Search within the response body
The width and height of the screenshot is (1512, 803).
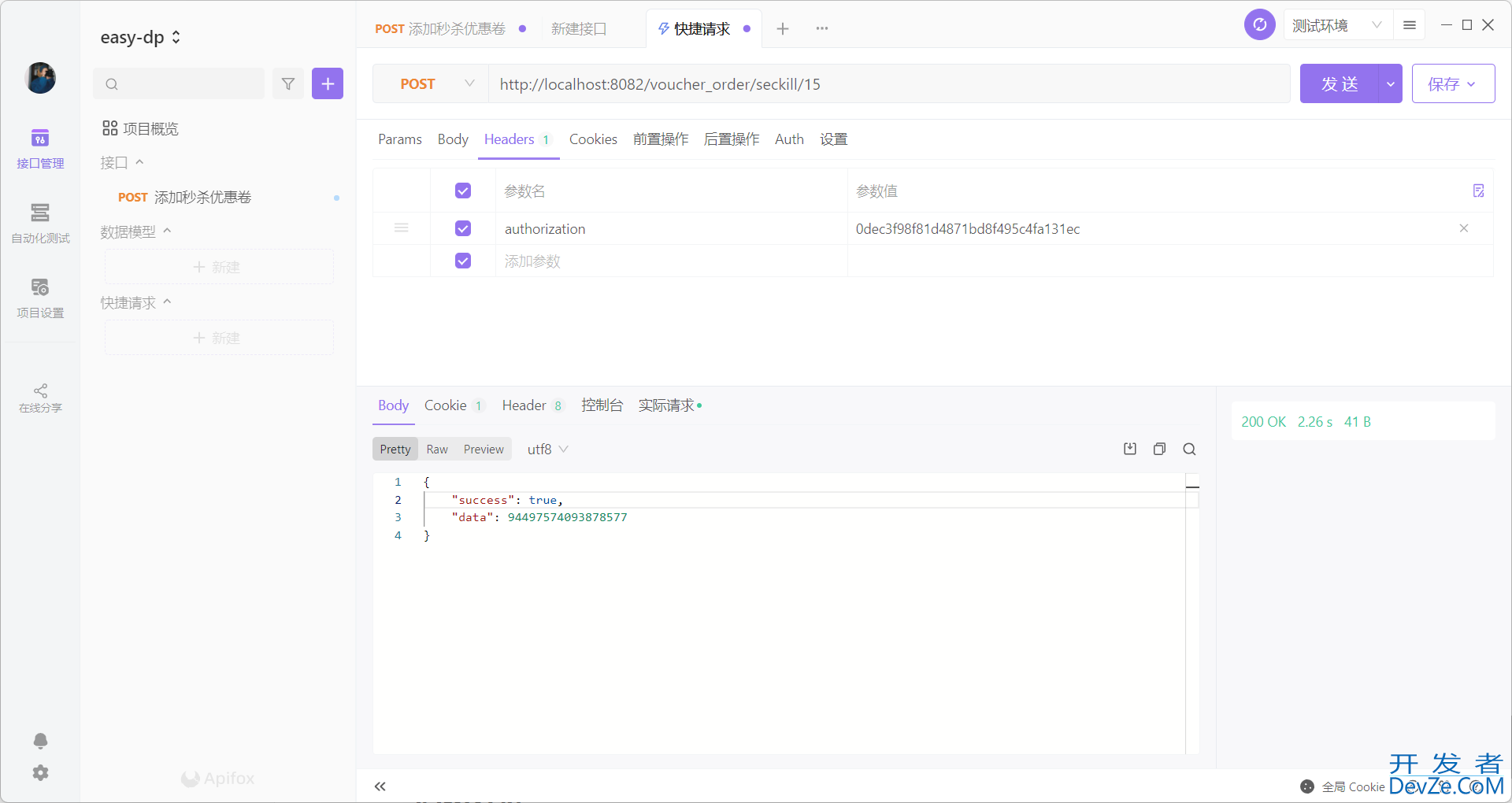pos(1189,449)
